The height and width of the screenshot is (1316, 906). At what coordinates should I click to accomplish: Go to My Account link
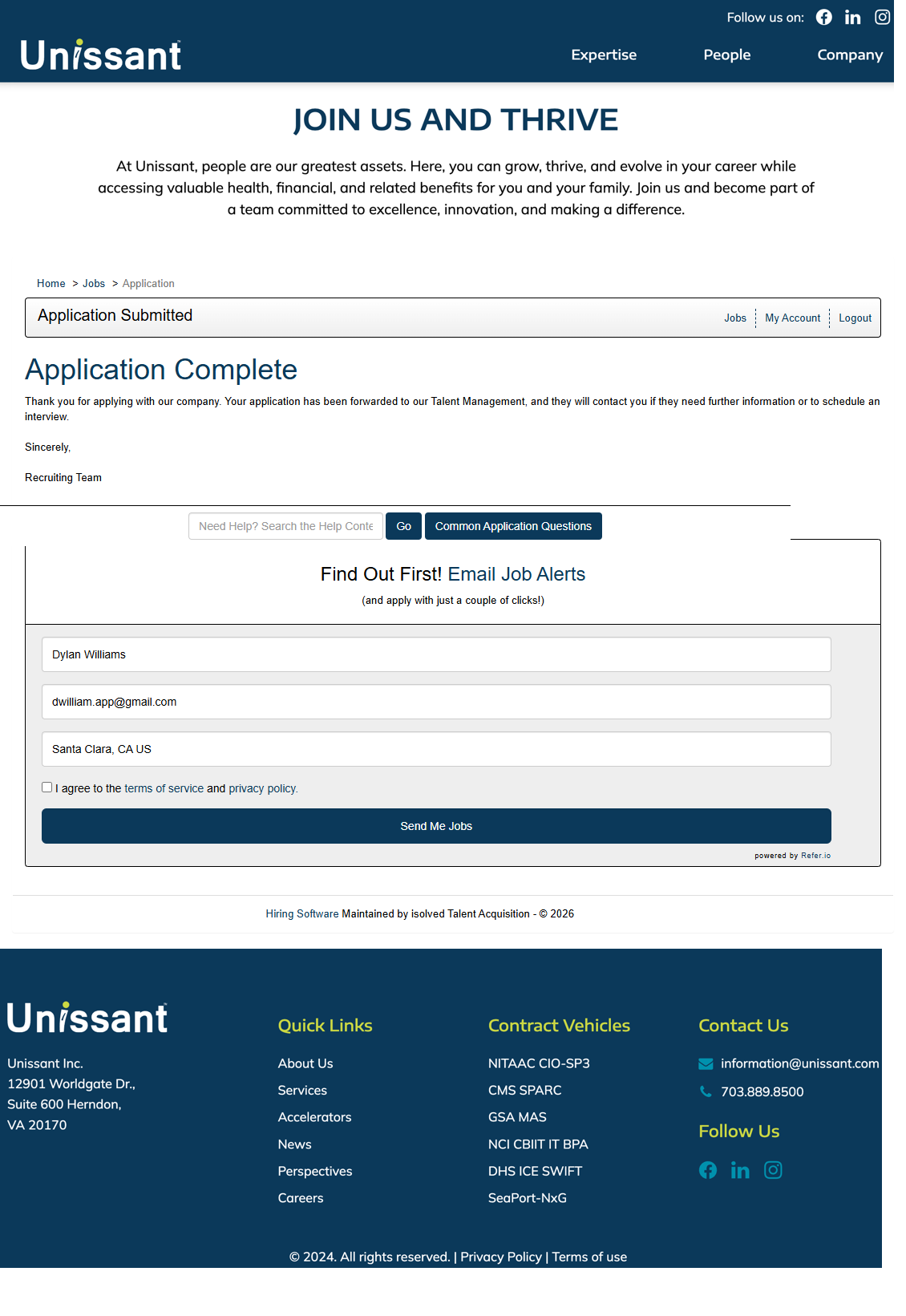(792, 318)
